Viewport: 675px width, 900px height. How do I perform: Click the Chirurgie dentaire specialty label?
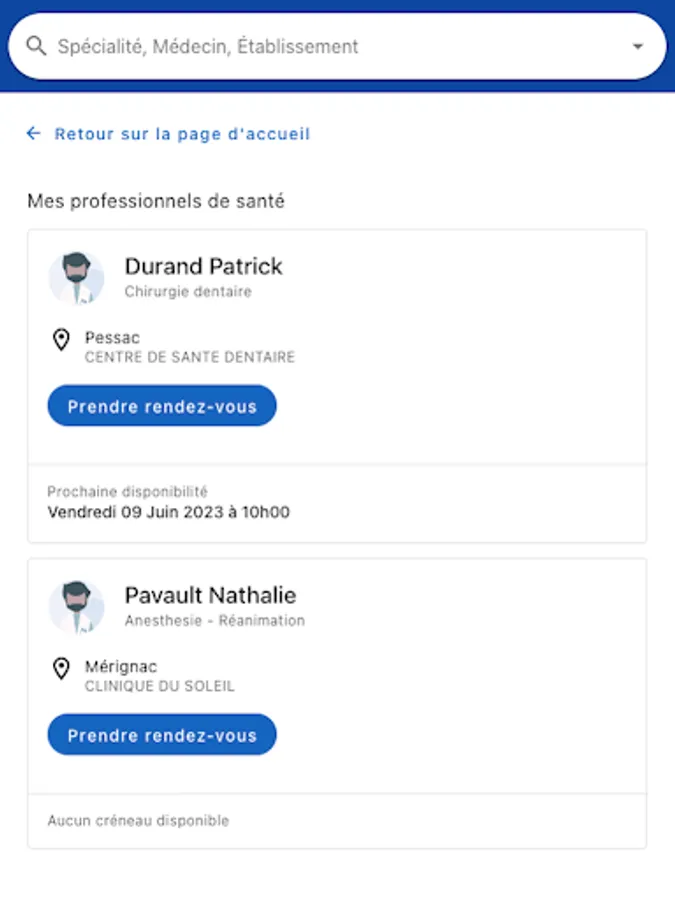point(188,292)
